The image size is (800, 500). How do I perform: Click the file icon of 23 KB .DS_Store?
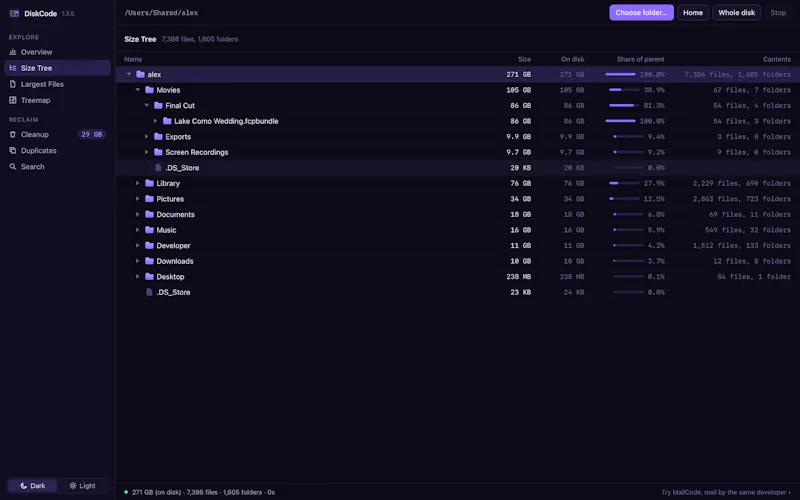[x=149, y=292]
